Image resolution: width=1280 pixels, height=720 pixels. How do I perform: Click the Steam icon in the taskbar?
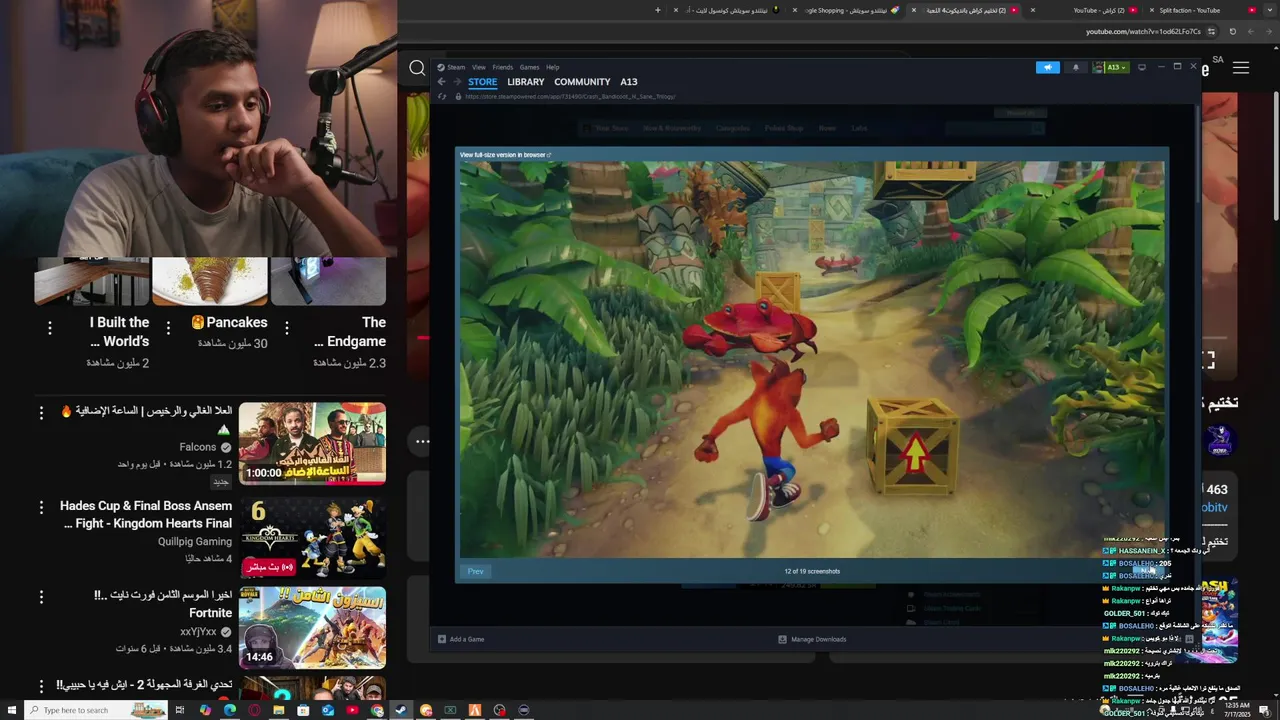click(x=401, y=710)
